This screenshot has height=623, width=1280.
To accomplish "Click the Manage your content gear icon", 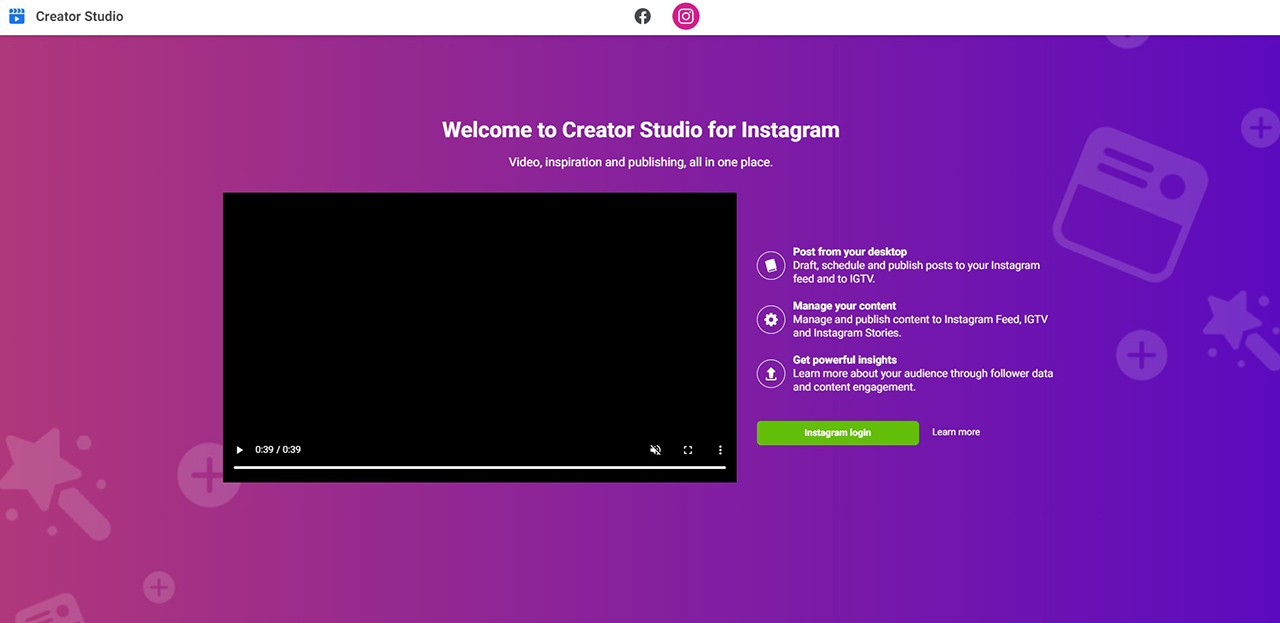I will [771, 319].
